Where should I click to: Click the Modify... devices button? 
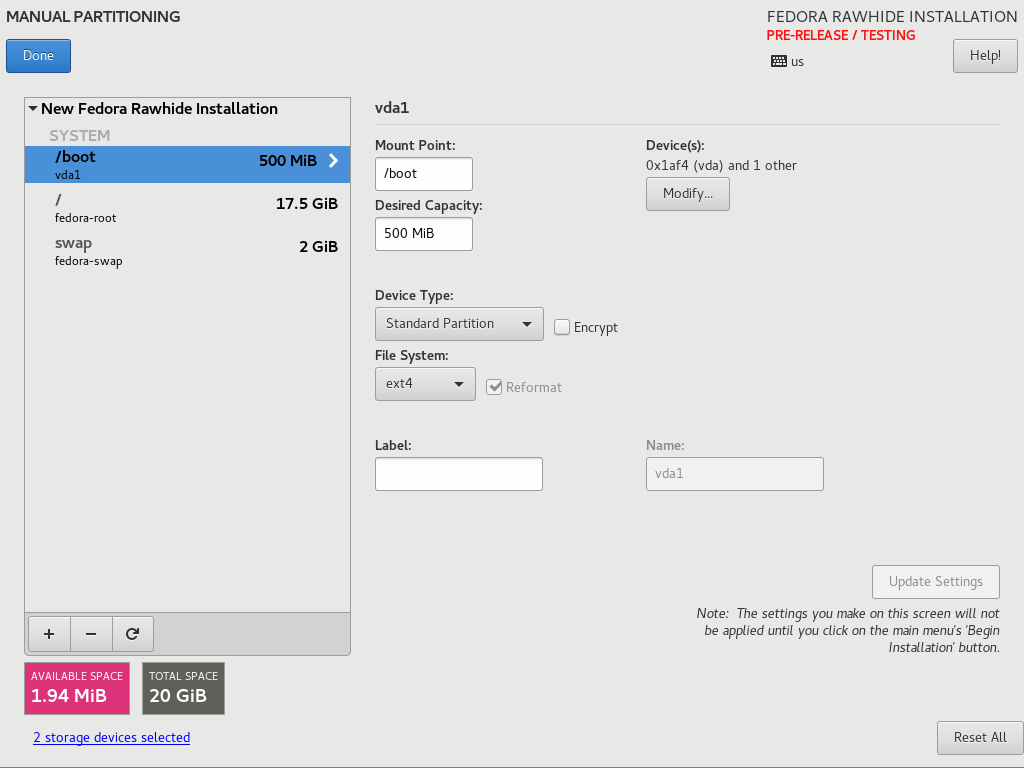688,194
